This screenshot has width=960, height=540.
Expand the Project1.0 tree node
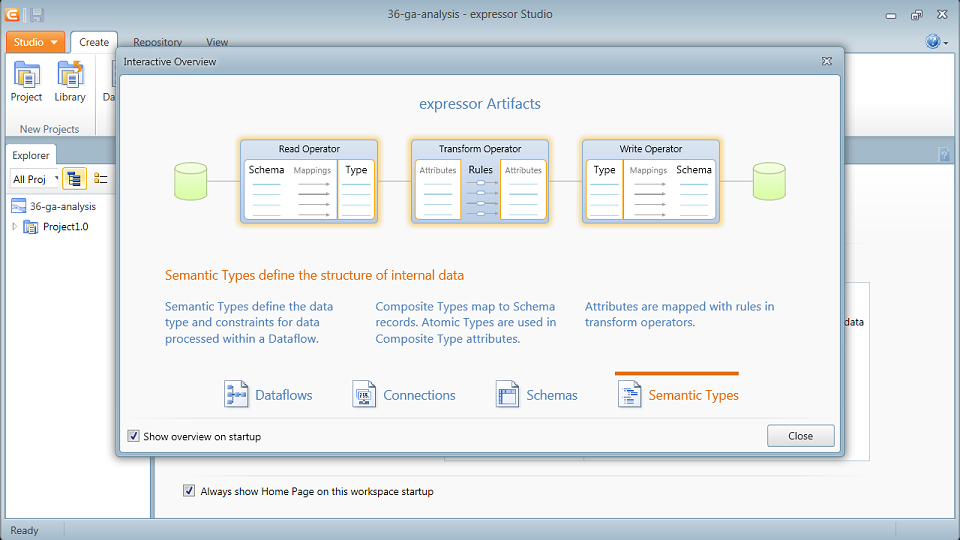pos(15,227)
